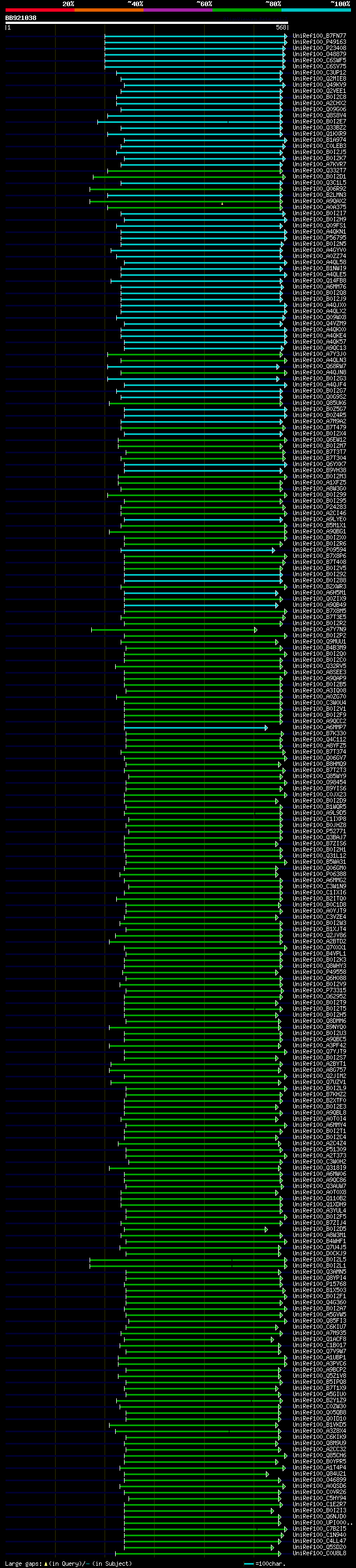Select the UniRef100_A2CC32 hit label
The height and width of the screenshot is (1568, 356).
coord(319,1450)
